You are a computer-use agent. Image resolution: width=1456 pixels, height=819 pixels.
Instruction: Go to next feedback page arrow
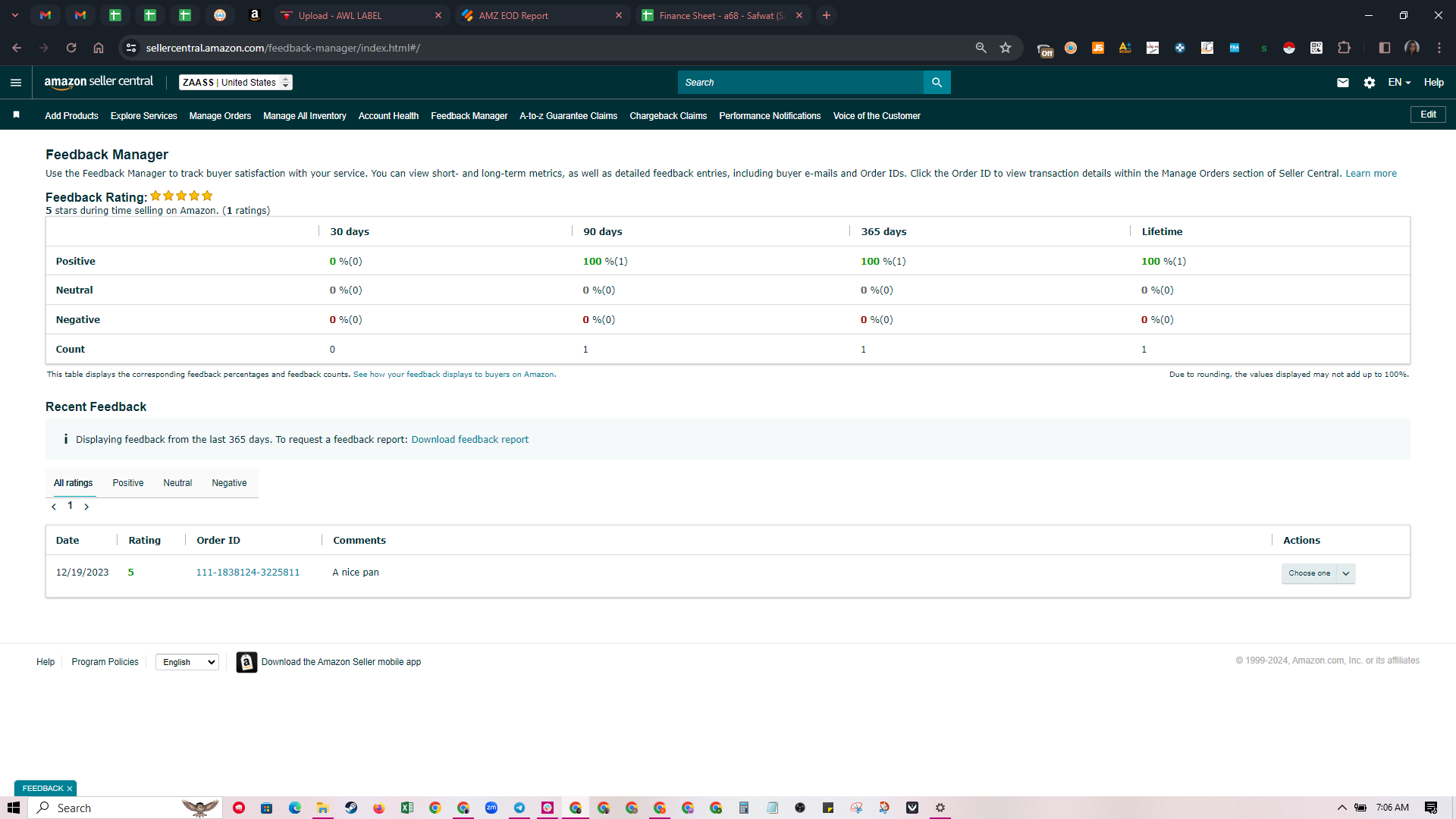86,507
